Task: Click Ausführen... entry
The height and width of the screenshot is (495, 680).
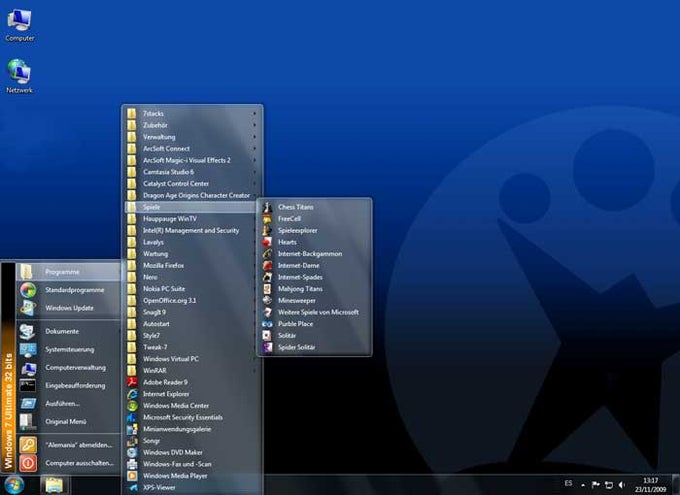Action: (x=69, y=403)
